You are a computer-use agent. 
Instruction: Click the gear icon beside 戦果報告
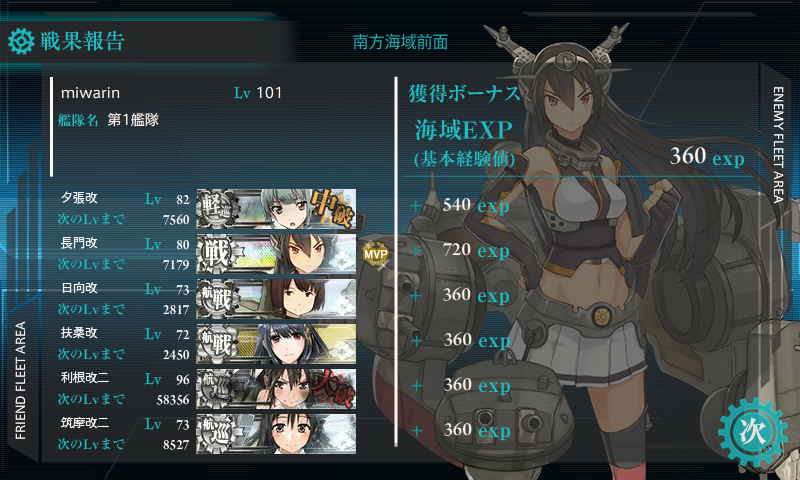pos(21,41)
